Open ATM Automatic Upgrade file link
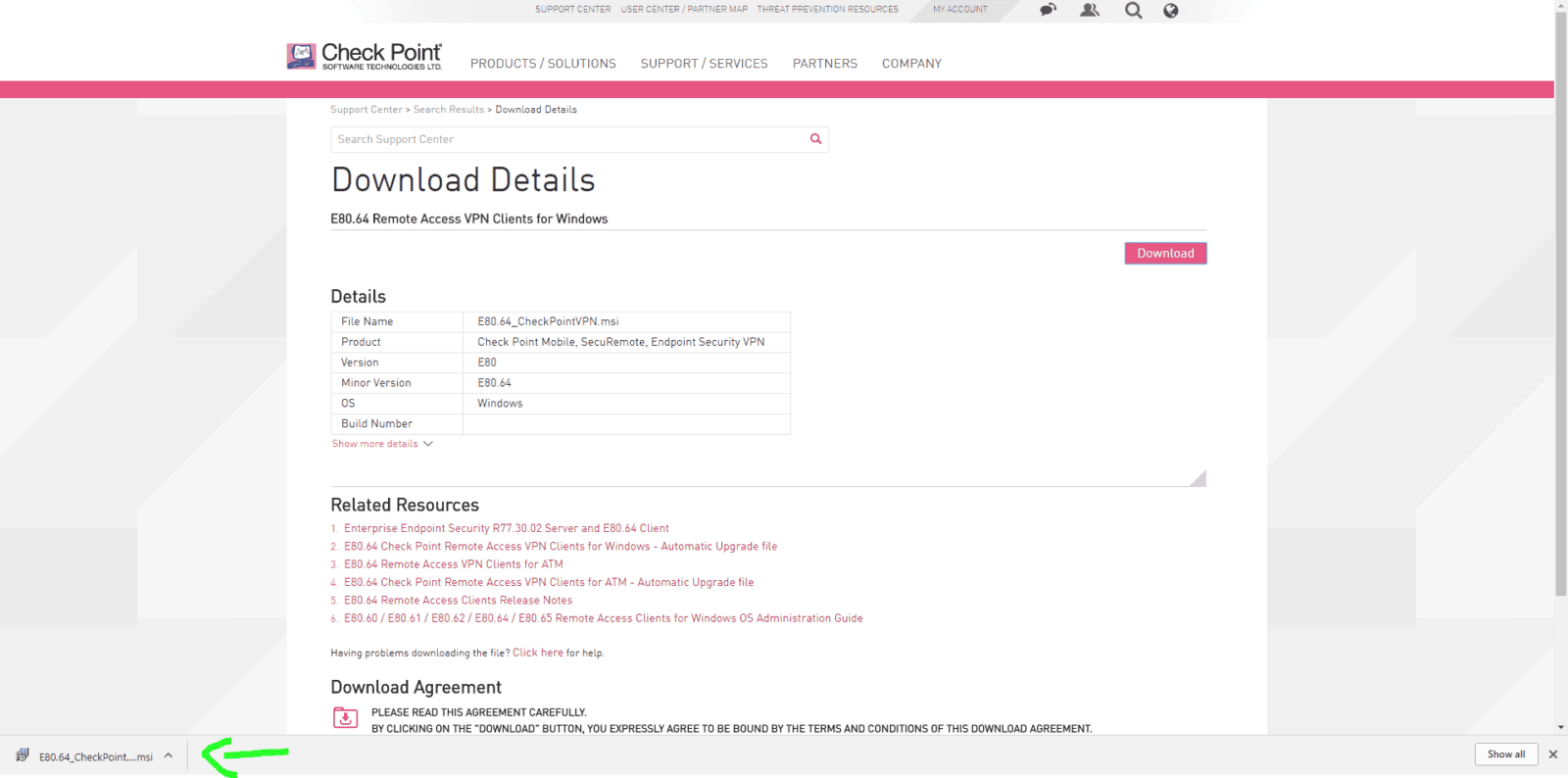The width and height of the screenshot is (1568, 778). coord(549,582)
